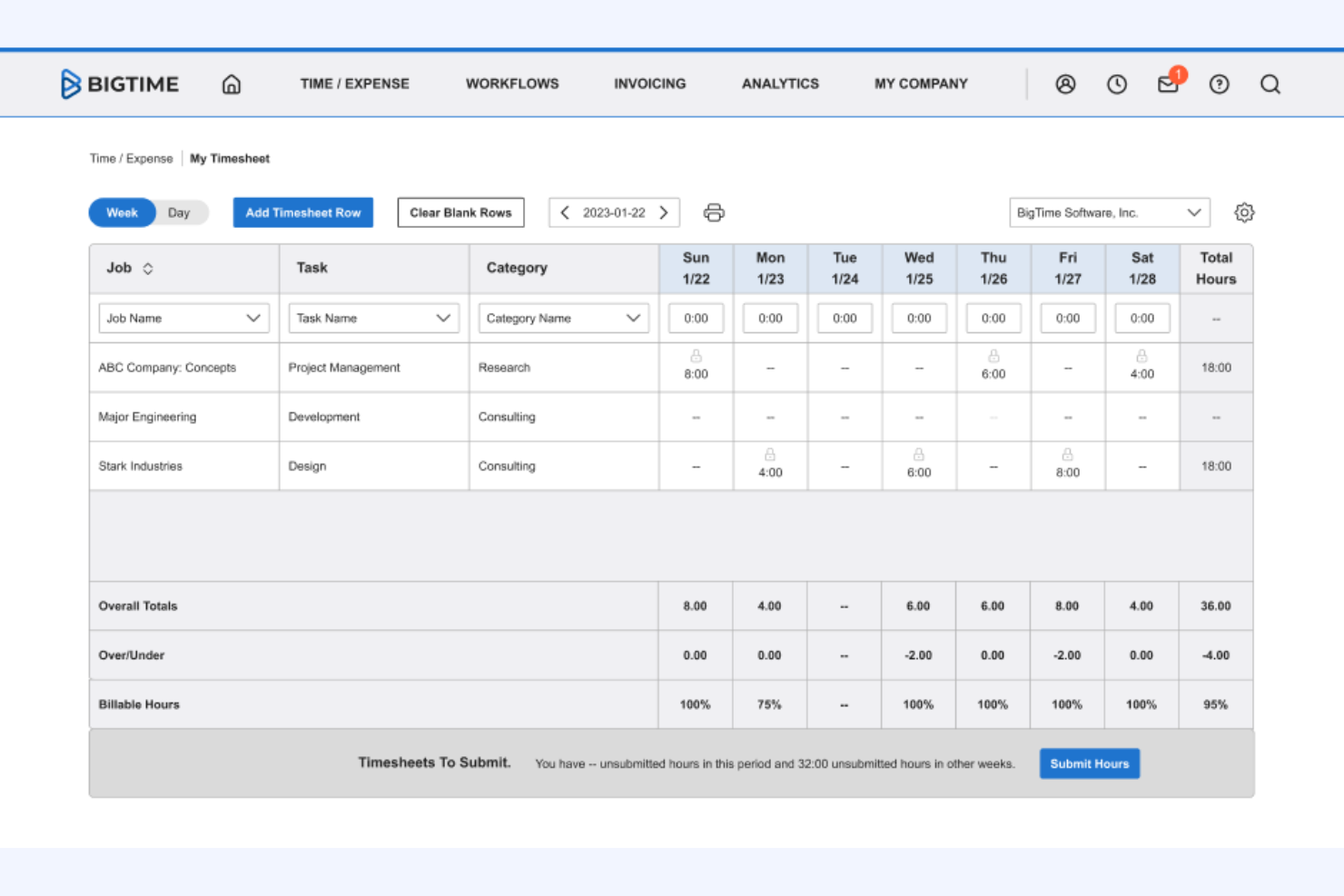Click lock icon on Monday 4:00 entry
Viewport: 1344px width, 896px height.
(x=770, y=454)
